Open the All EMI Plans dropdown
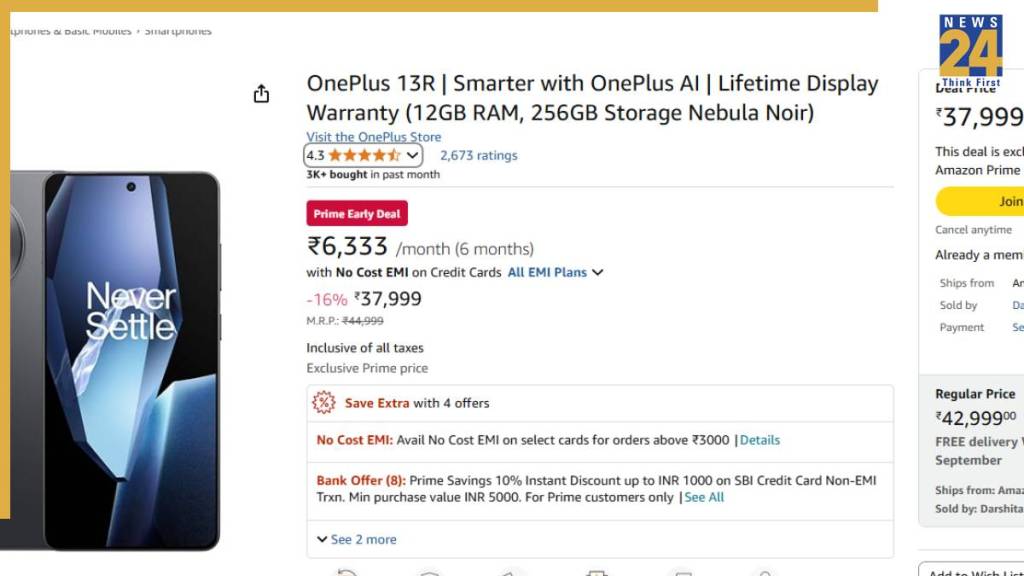This screenshot has width=1024, height=576. click(x=555, y=272)
